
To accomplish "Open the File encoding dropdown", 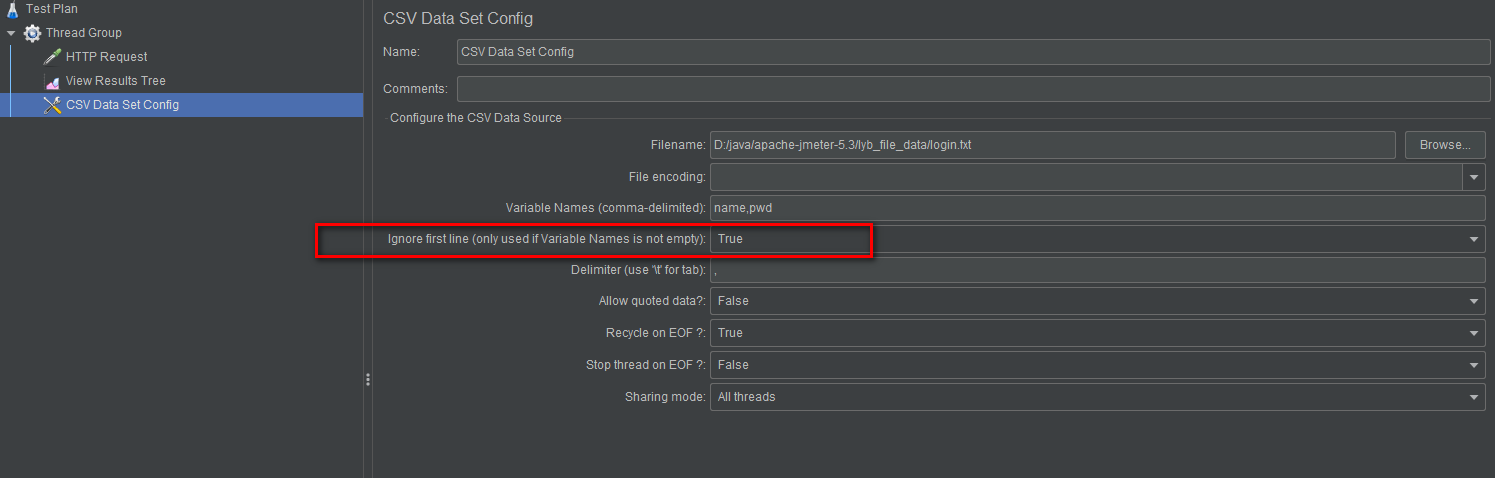I will (x=1474, y=177).
